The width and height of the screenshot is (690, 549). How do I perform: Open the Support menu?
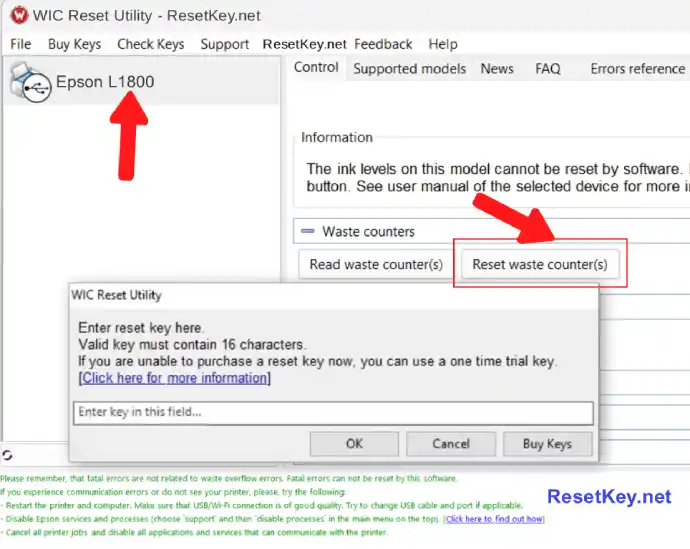click(224, 44)
